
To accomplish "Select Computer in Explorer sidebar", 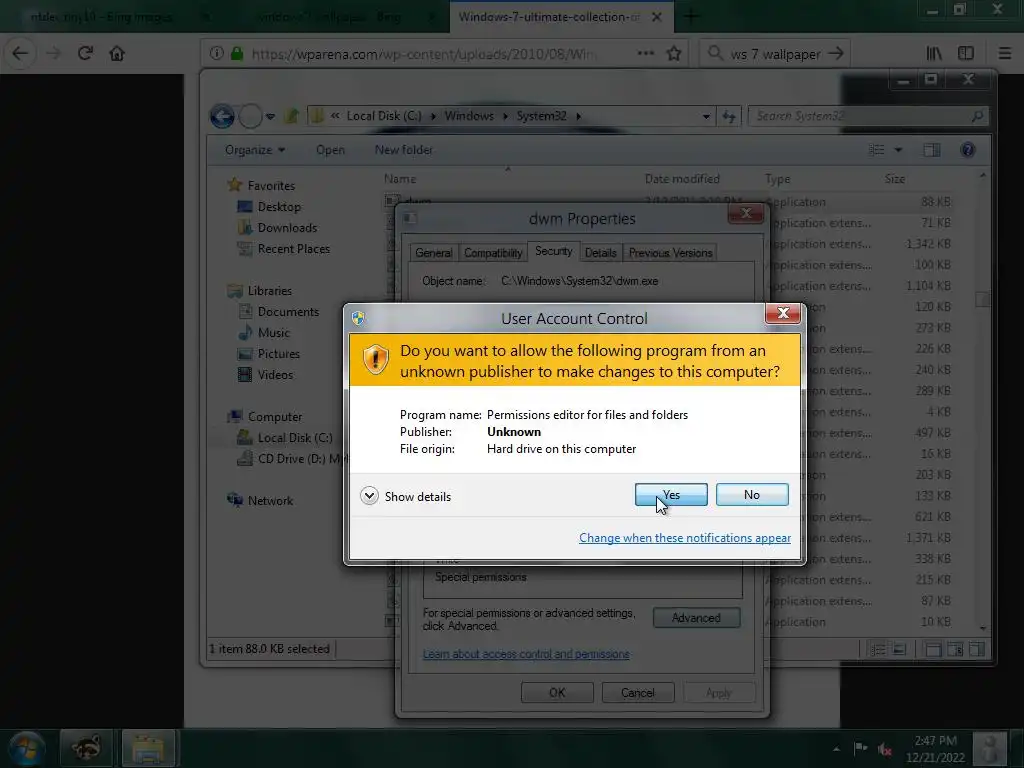I will (275, 417).
